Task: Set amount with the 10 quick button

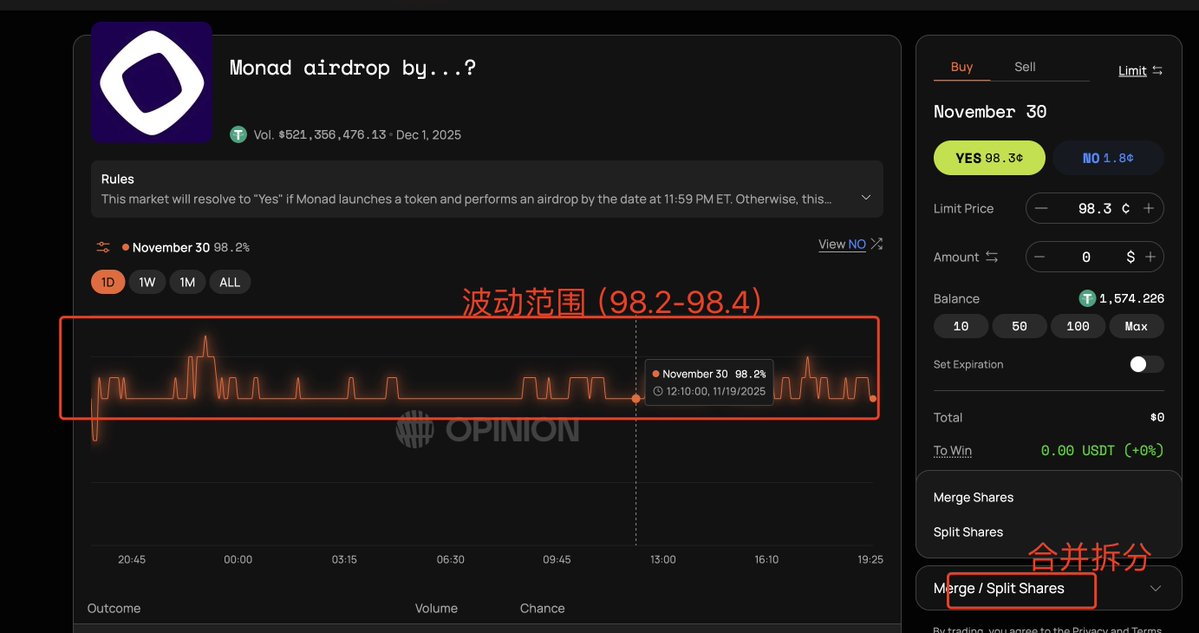Action: [961, 326]
